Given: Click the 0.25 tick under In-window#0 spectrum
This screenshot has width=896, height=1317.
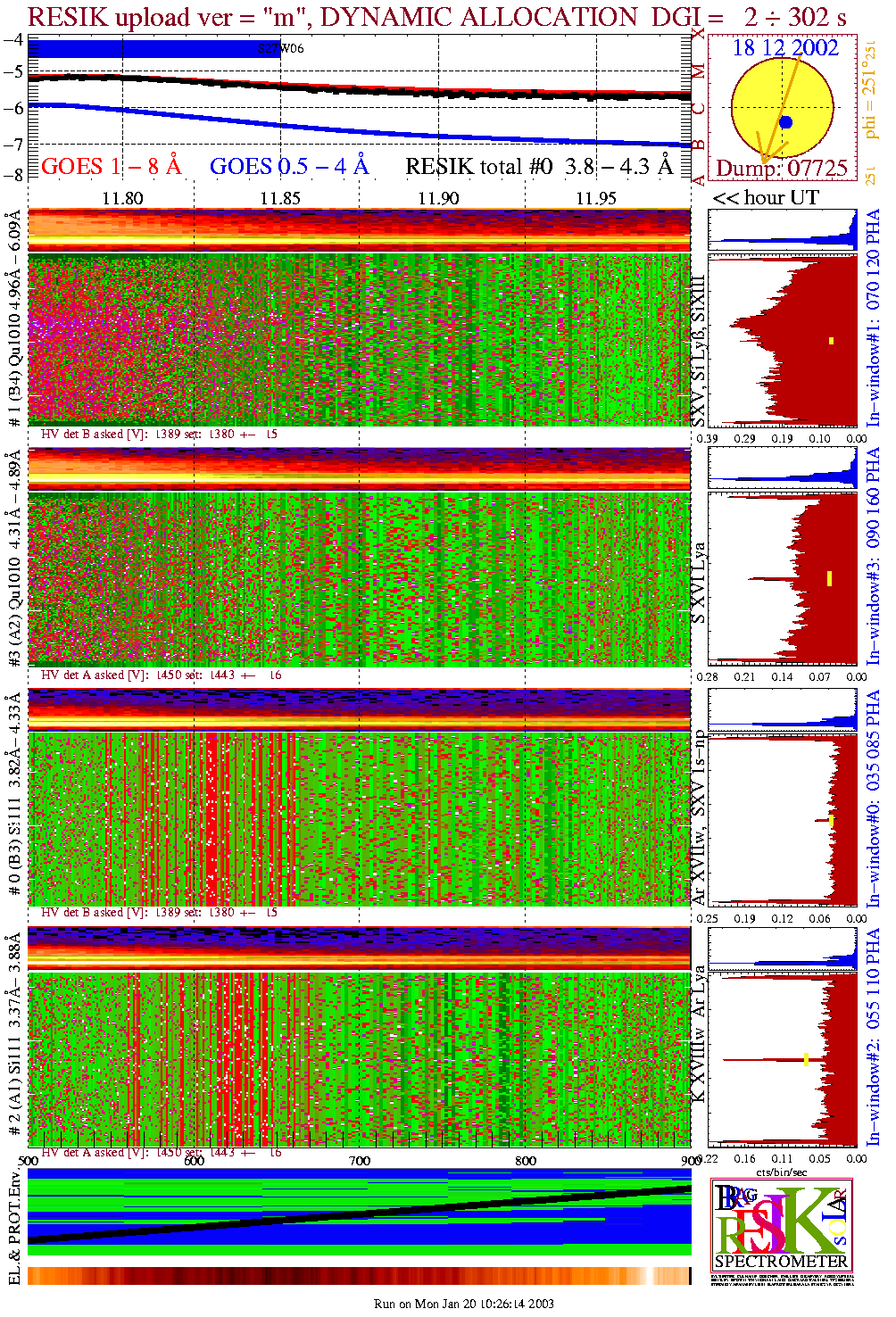Looking at the screenshot, I should (x=707, y=918).
